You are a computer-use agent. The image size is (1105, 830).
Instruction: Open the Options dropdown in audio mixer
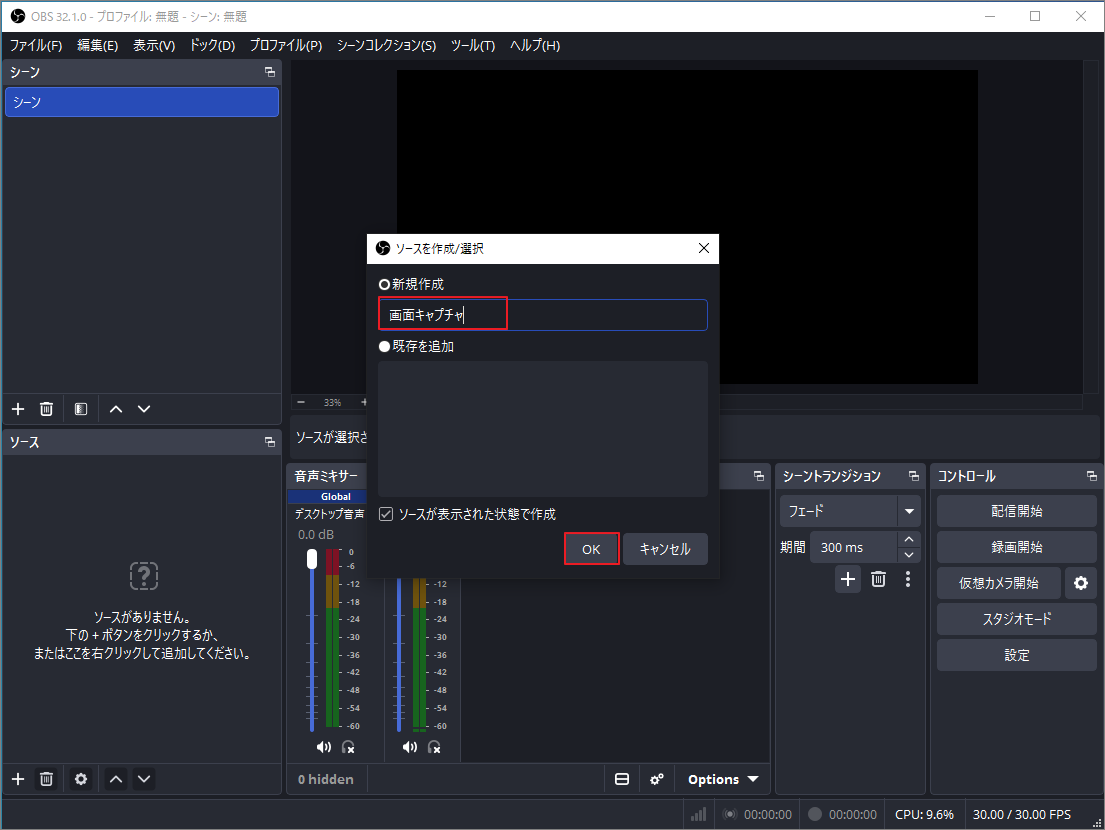pos(721,779)
